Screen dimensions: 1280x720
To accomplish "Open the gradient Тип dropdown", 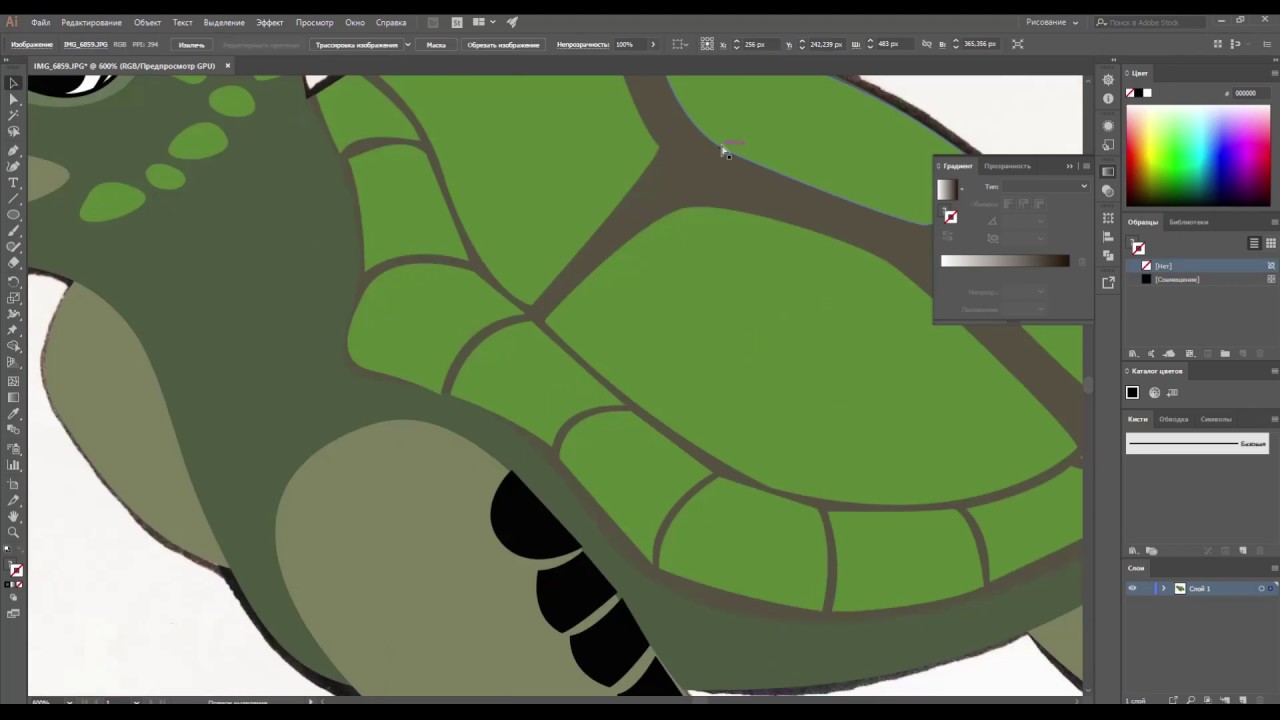I will point(1046,186).
